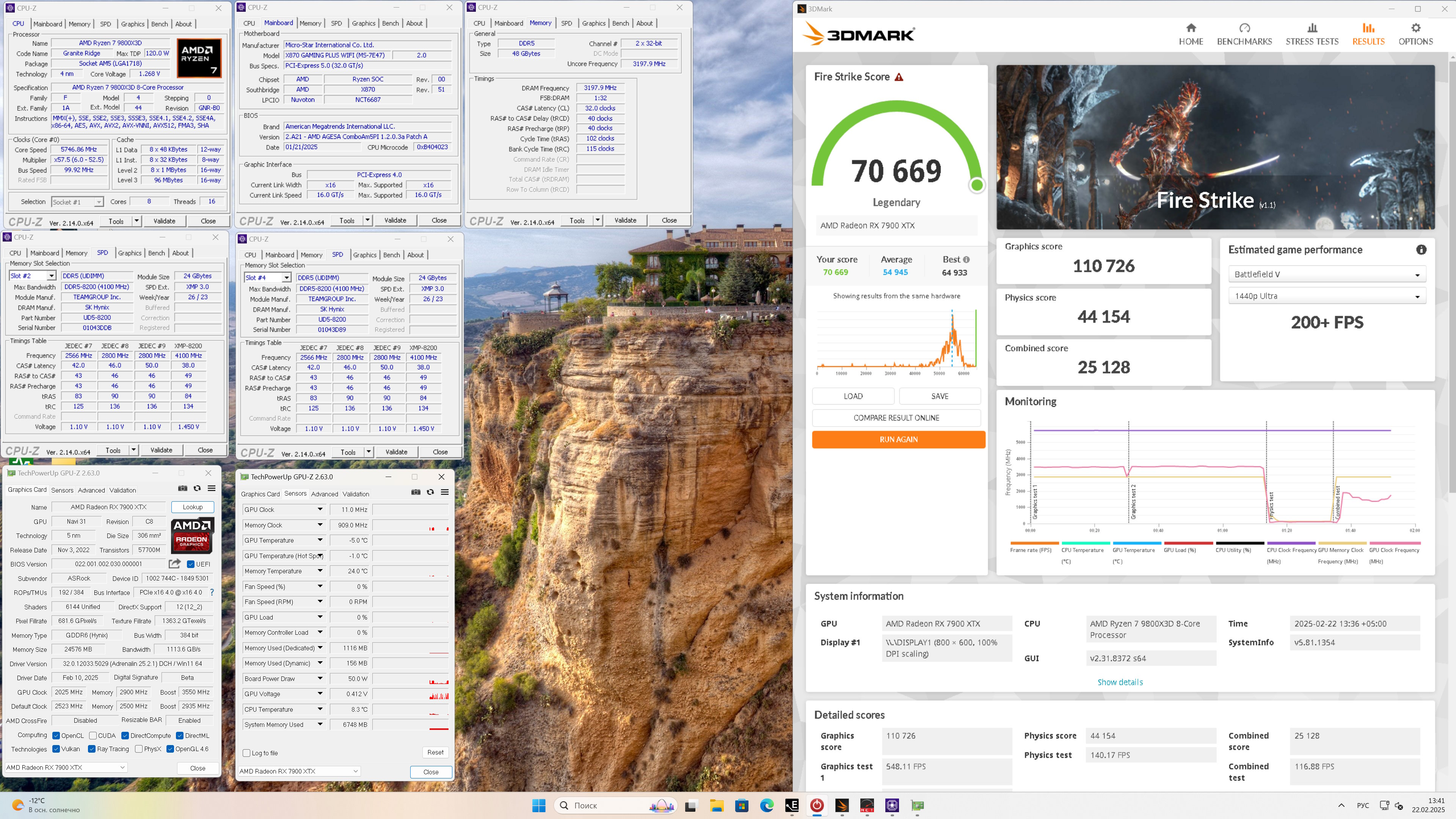This screenshot has width=1456, height=819.
Task: Click the Bus Interface question mark in GPU-Z
Action: [x=212, y=592]
